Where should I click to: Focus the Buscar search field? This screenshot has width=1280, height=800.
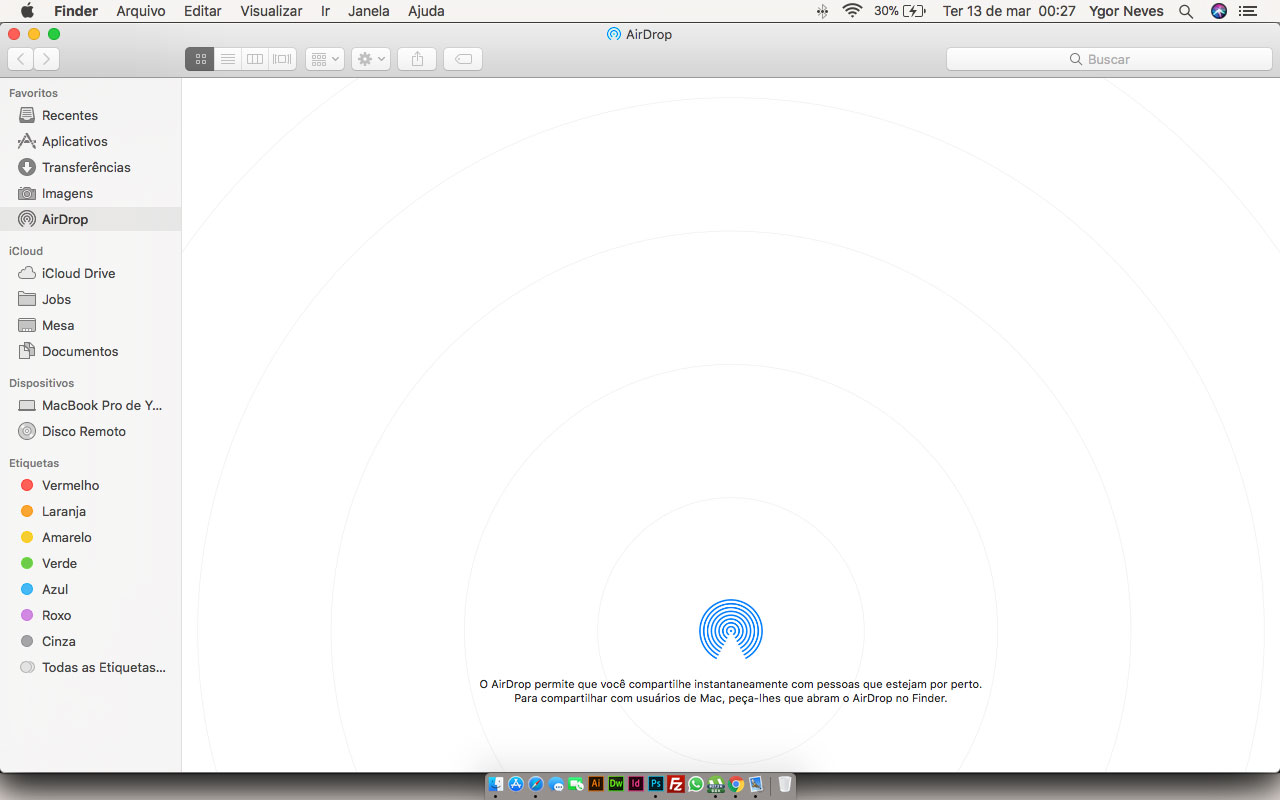coord(1109,59)
